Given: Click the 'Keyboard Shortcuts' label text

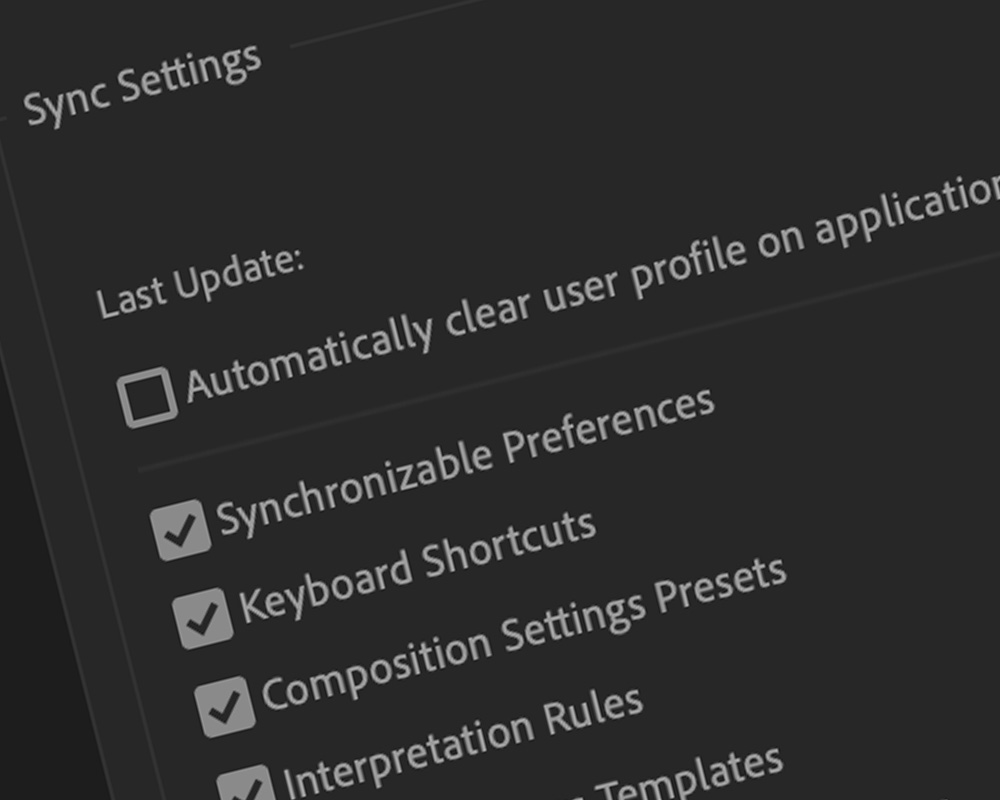Looking at the screenshot, I should pos(416,566).
